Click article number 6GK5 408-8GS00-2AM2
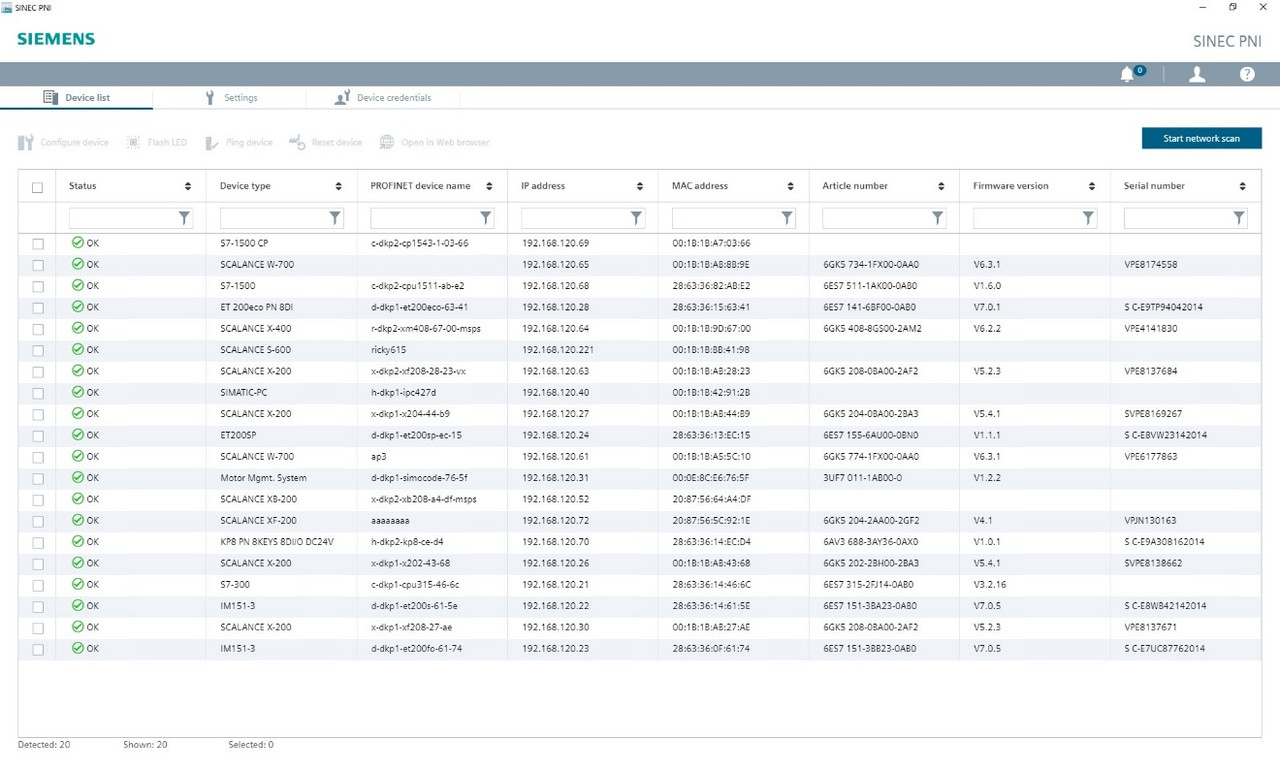Image resolution: width=1280 pixels, height=774 pixels. [872, 329]
